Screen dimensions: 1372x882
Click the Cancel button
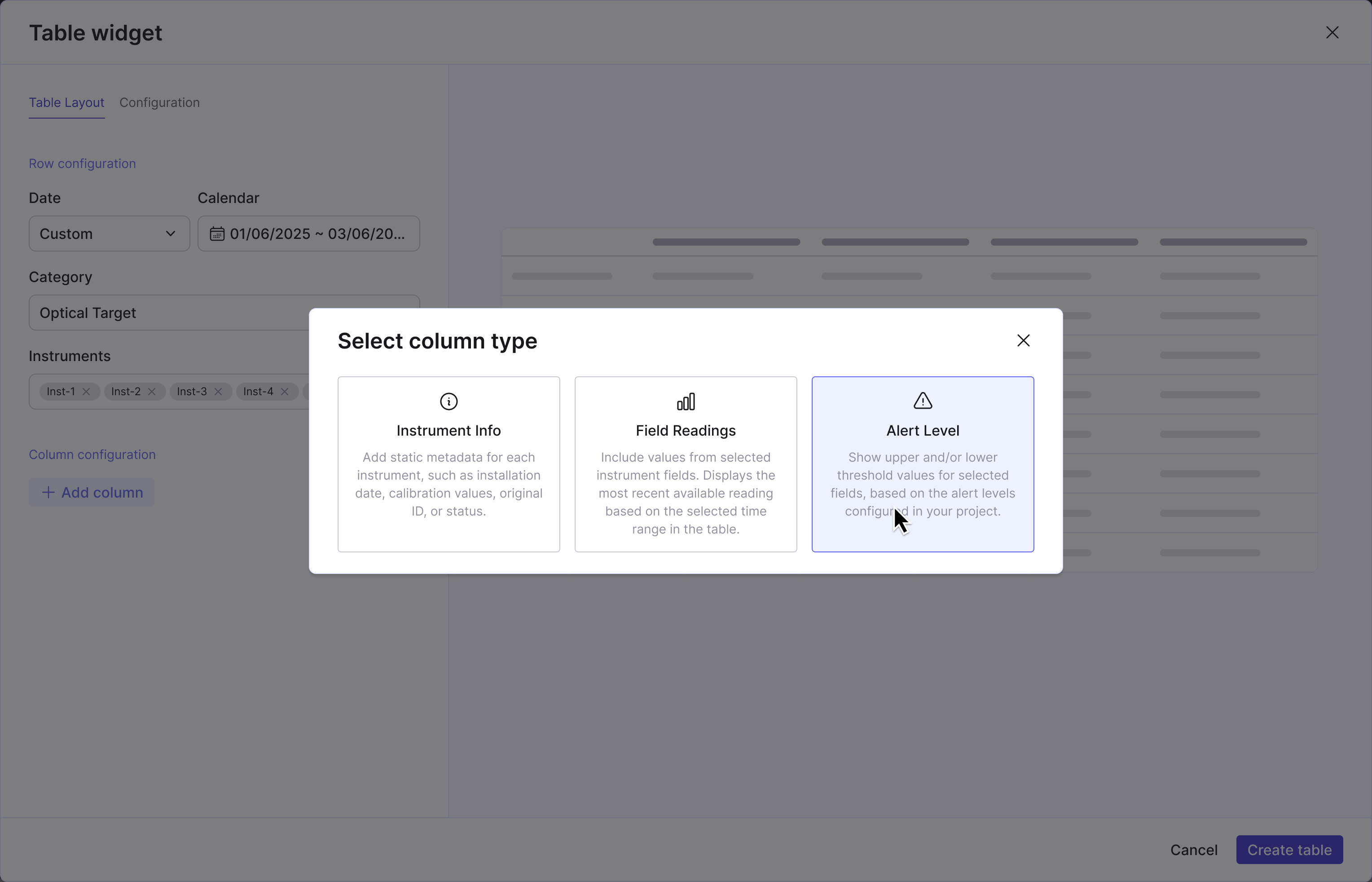click(x=1193, y=850)
